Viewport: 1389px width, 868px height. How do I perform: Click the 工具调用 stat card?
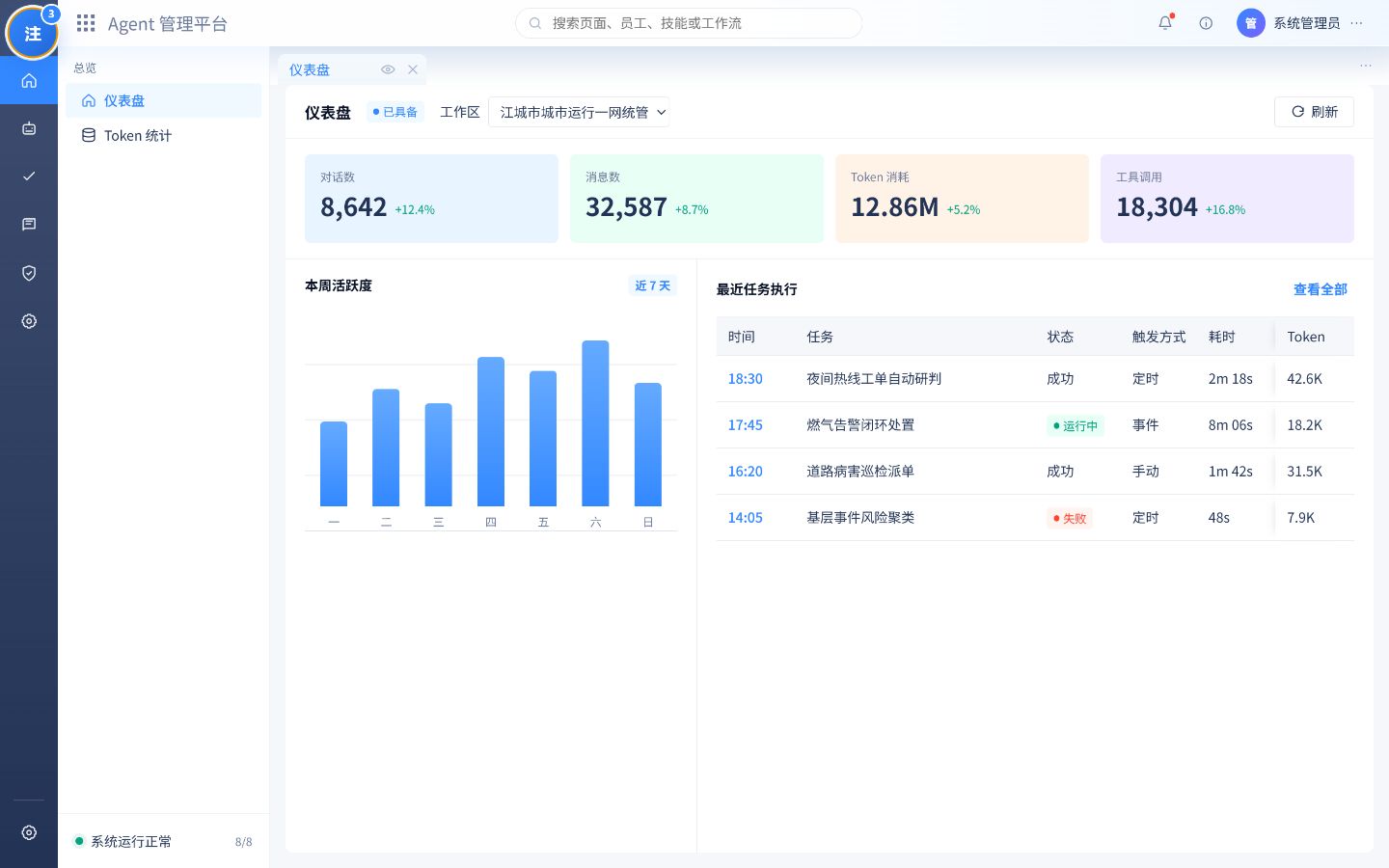pos(1227,199)
